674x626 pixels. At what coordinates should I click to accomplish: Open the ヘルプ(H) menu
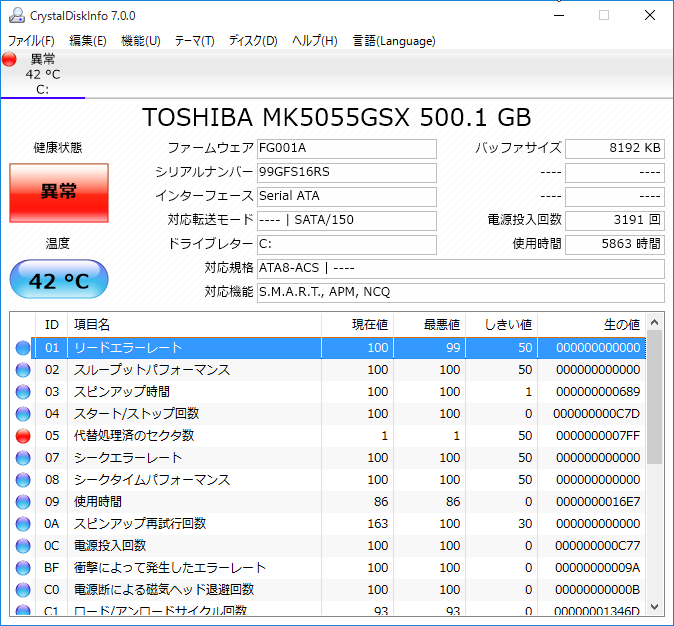click(315, 41)
